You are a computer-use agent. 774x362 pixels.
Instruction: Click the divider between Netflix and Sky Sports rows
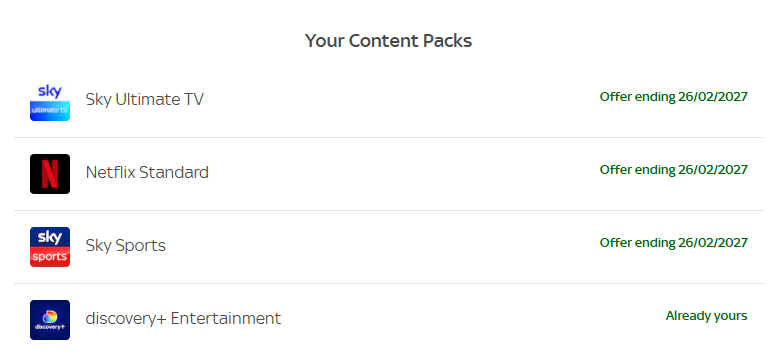[x=389, y=211]
